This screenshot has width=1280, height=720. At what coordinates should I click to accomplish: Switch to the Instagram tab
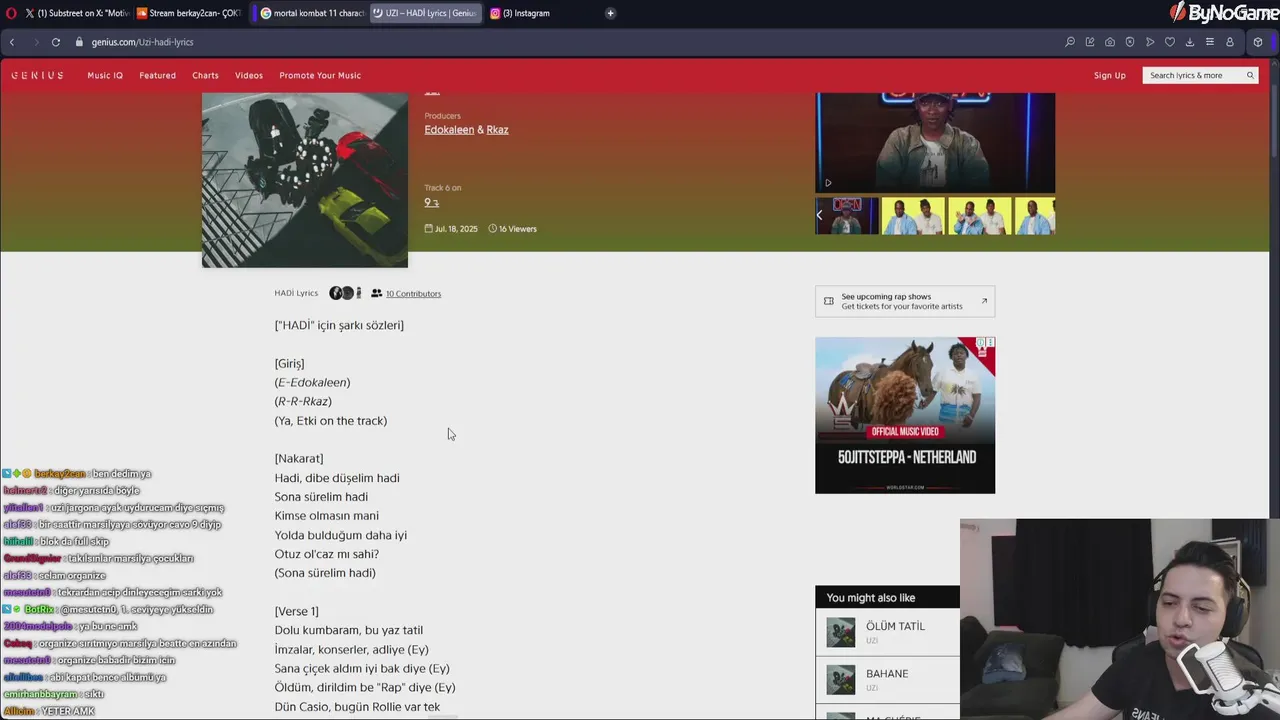(520, 13)
